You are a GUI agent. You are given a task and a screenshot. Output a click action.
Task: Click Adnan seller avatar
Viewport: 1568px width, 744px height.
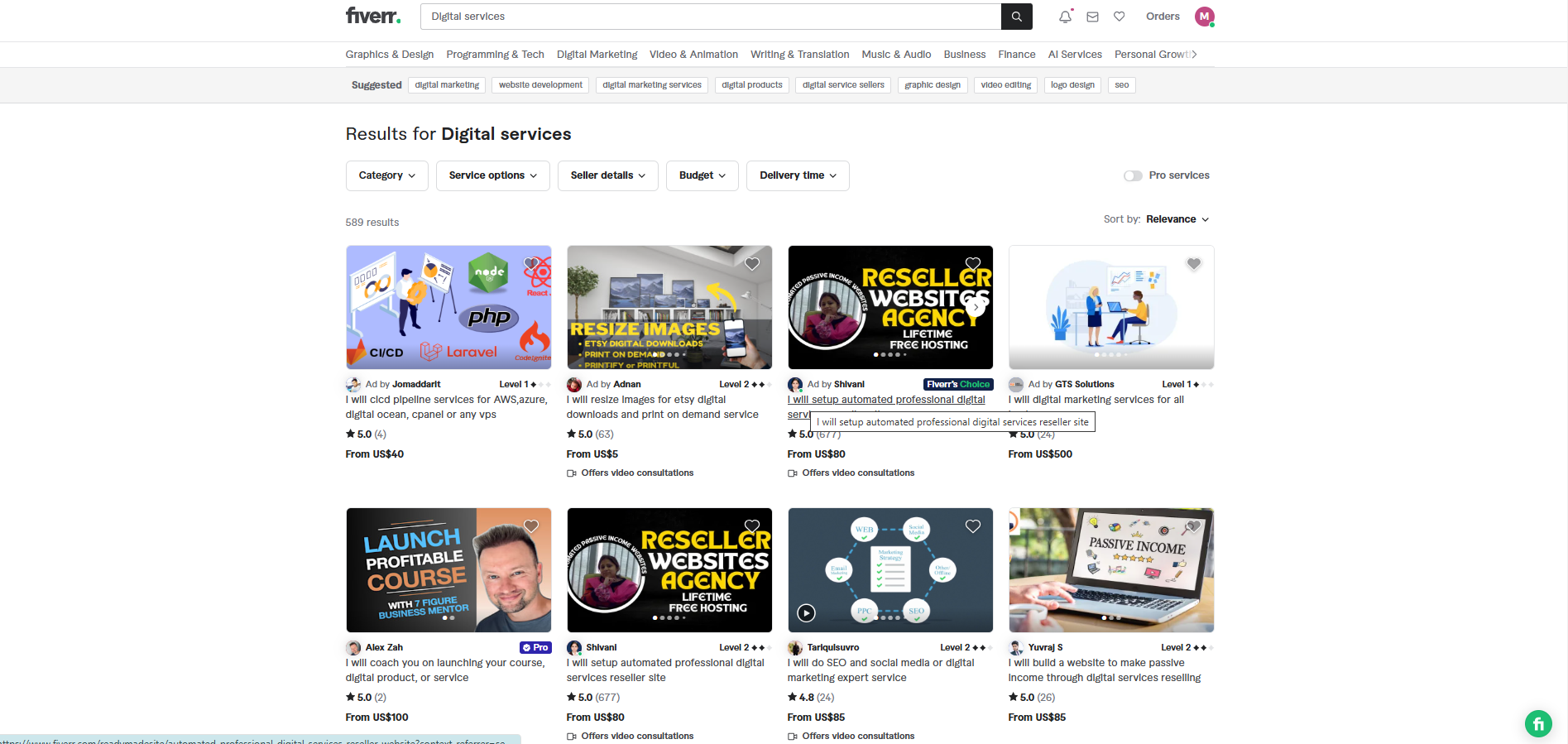(574, 385)
